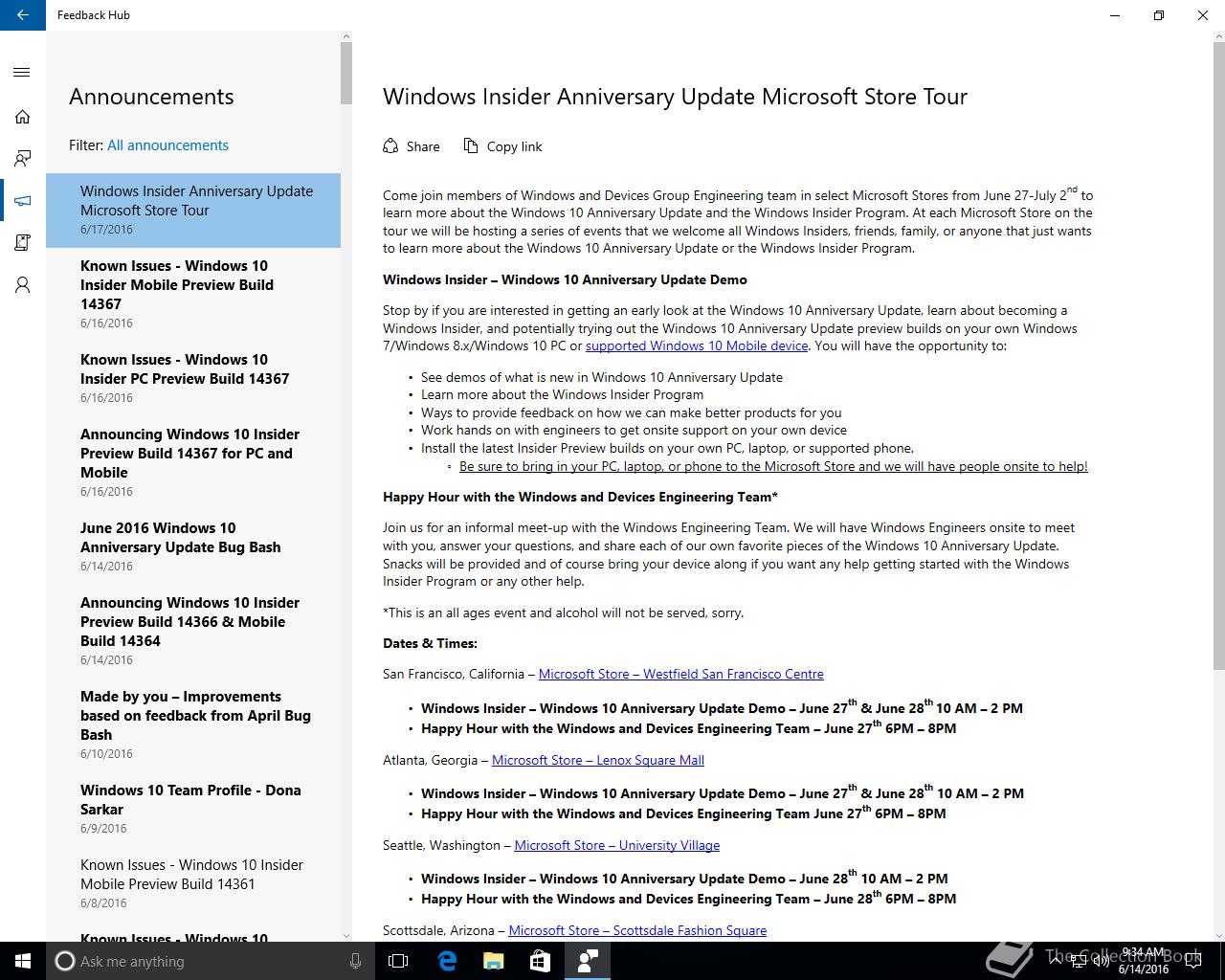Click the Feedback Hub taskbar icon
This screenshot has width=1225, height=980.
click(588, 961)
